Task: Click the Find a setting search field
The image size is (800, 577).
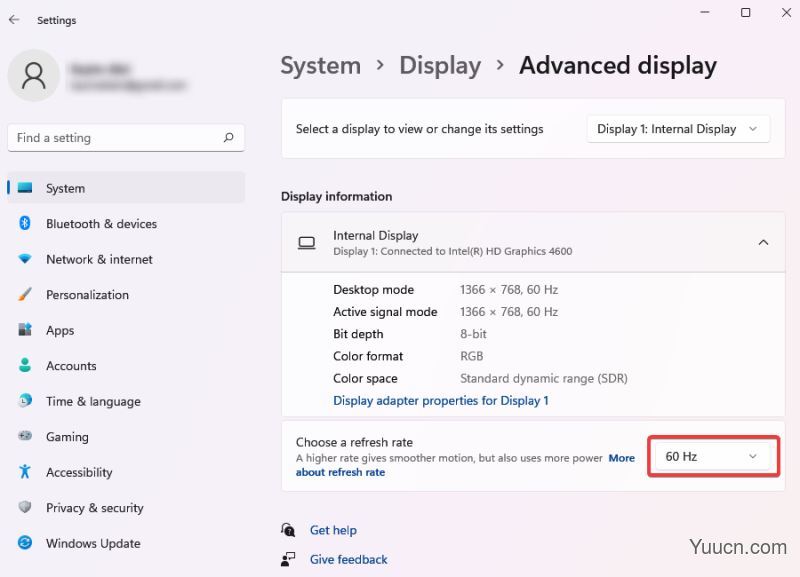Action: click(126, 138)
